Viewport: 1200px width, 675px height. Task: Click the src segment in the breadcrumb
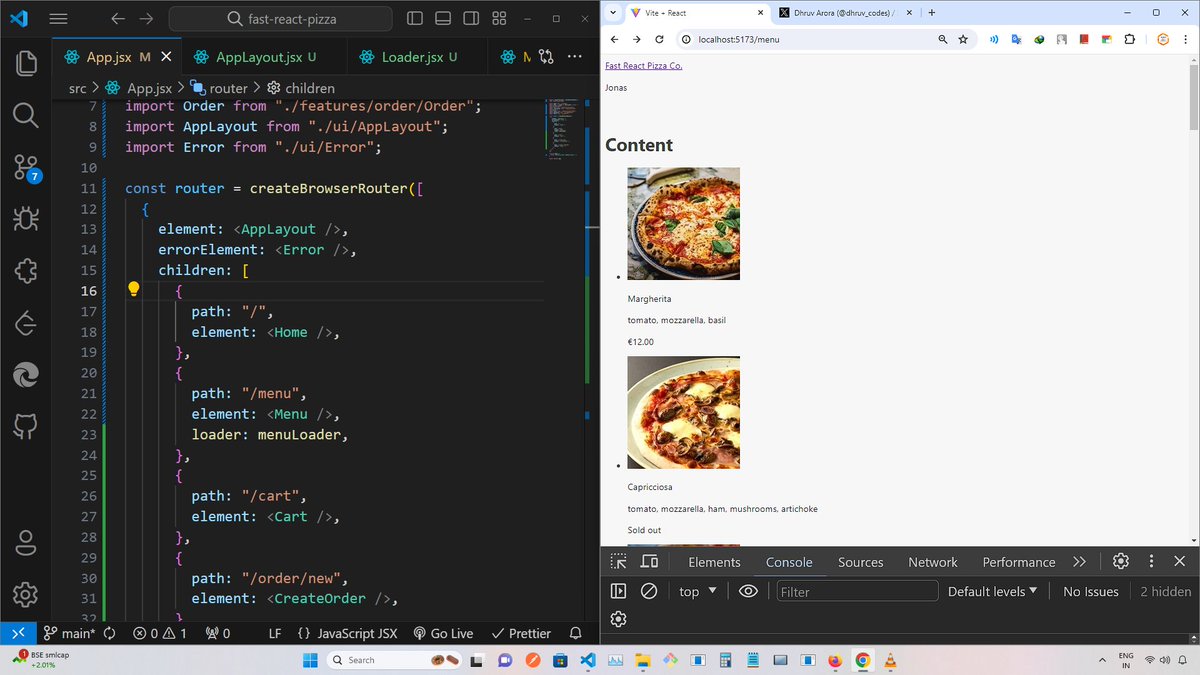(x=78, y=88)
